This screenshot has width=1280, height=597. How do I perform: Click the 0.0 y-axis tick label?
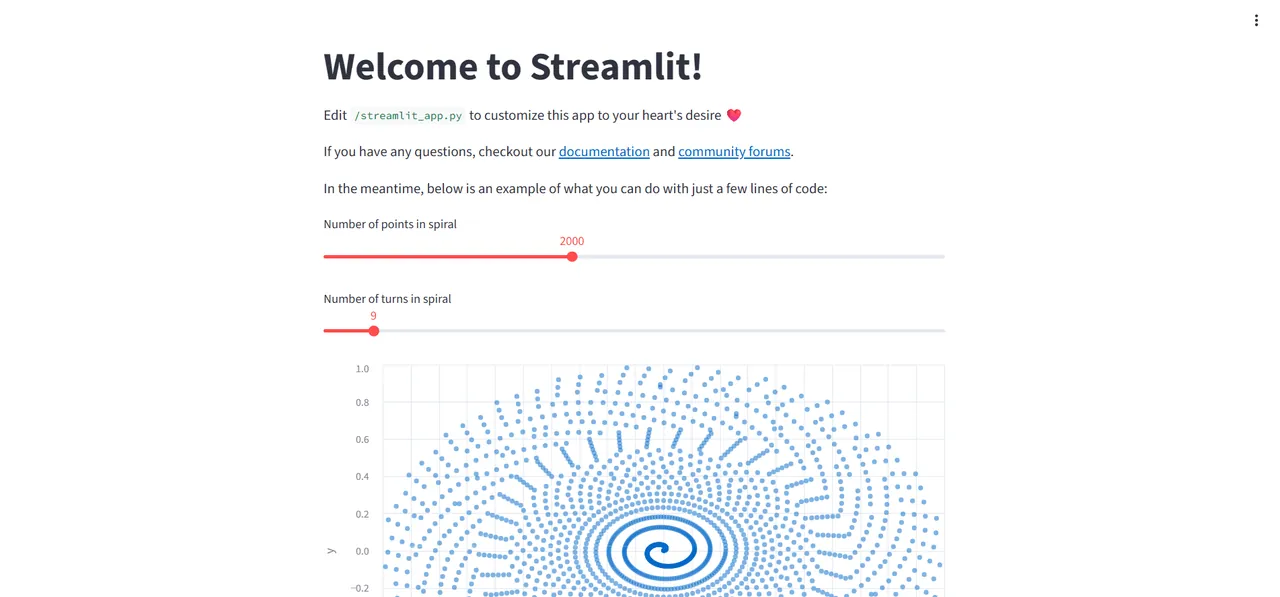coord(362,551)
